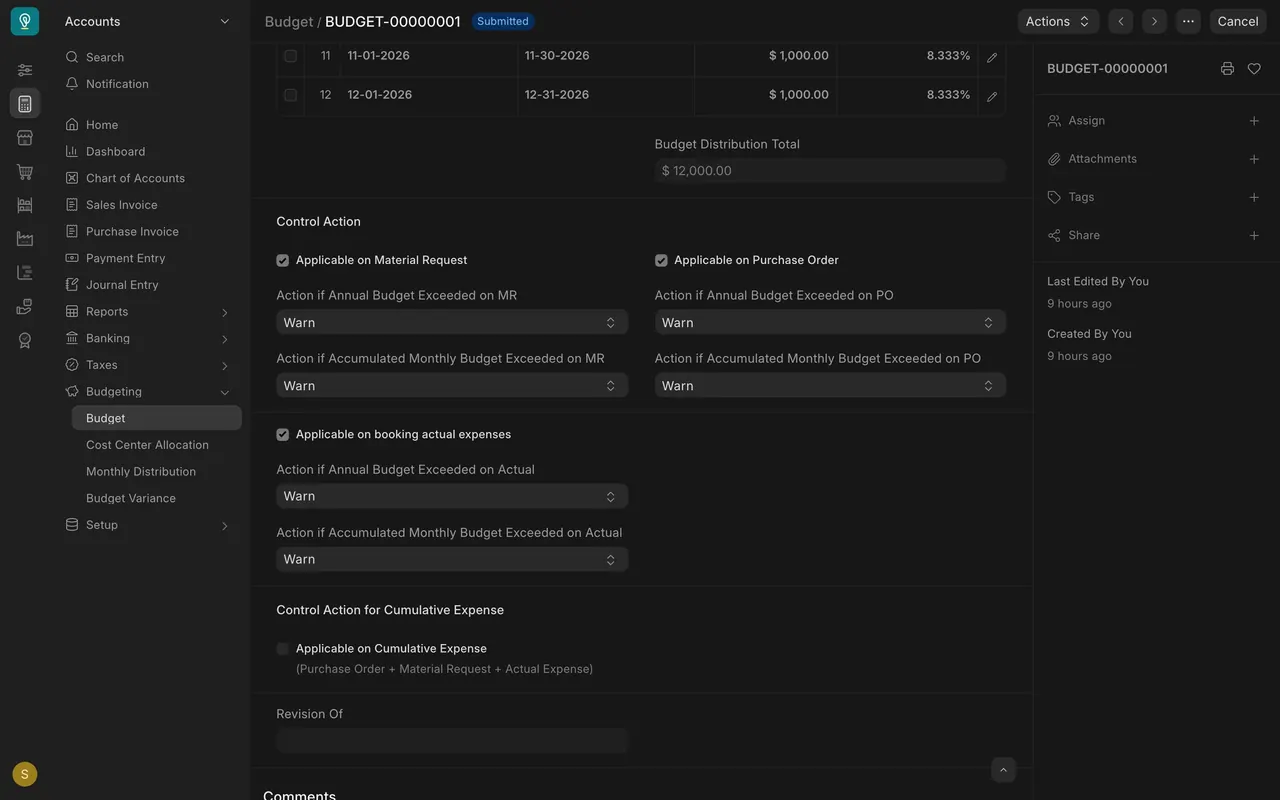Share the document using the Share plus icon
Image resolution: width=1280 pixels, height=800 pixels.
click(1254, 236)
